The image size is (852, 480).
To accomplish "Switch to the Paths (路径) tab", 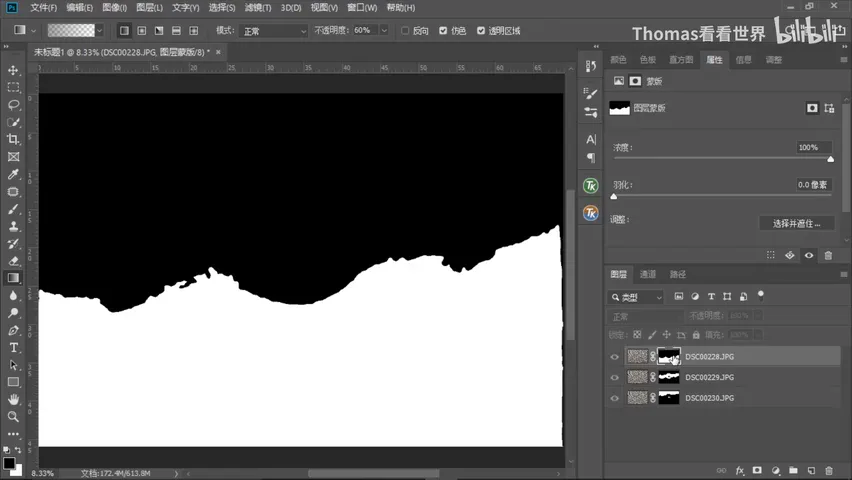I will pyautogui.click(x=678, y=275).
